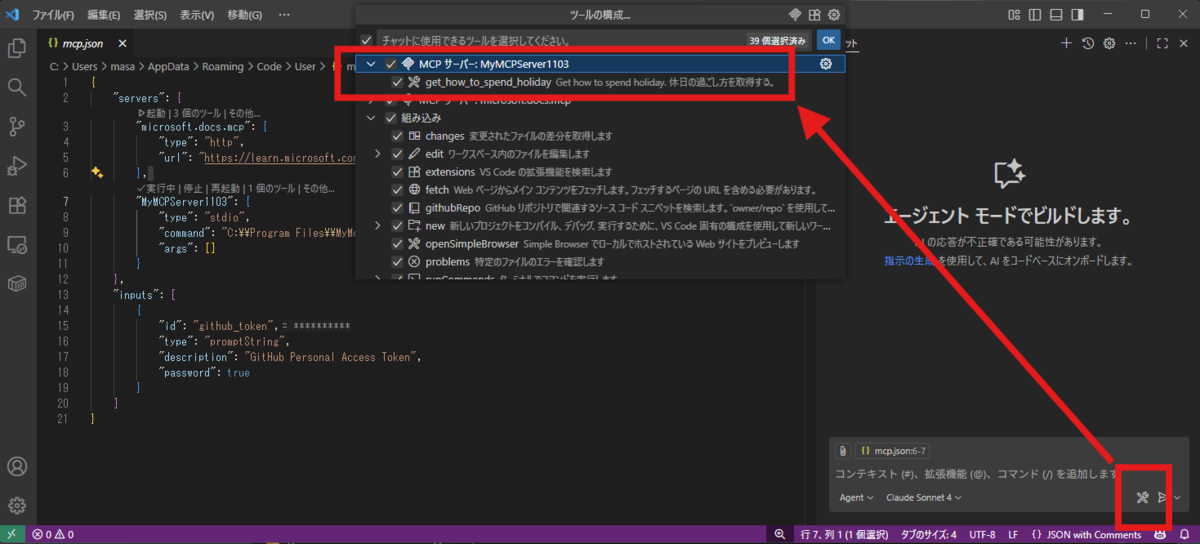This screenshot has height=544, width=1200.
Task: Uncheck the 組み込み group checkbox
Action: 391,118
